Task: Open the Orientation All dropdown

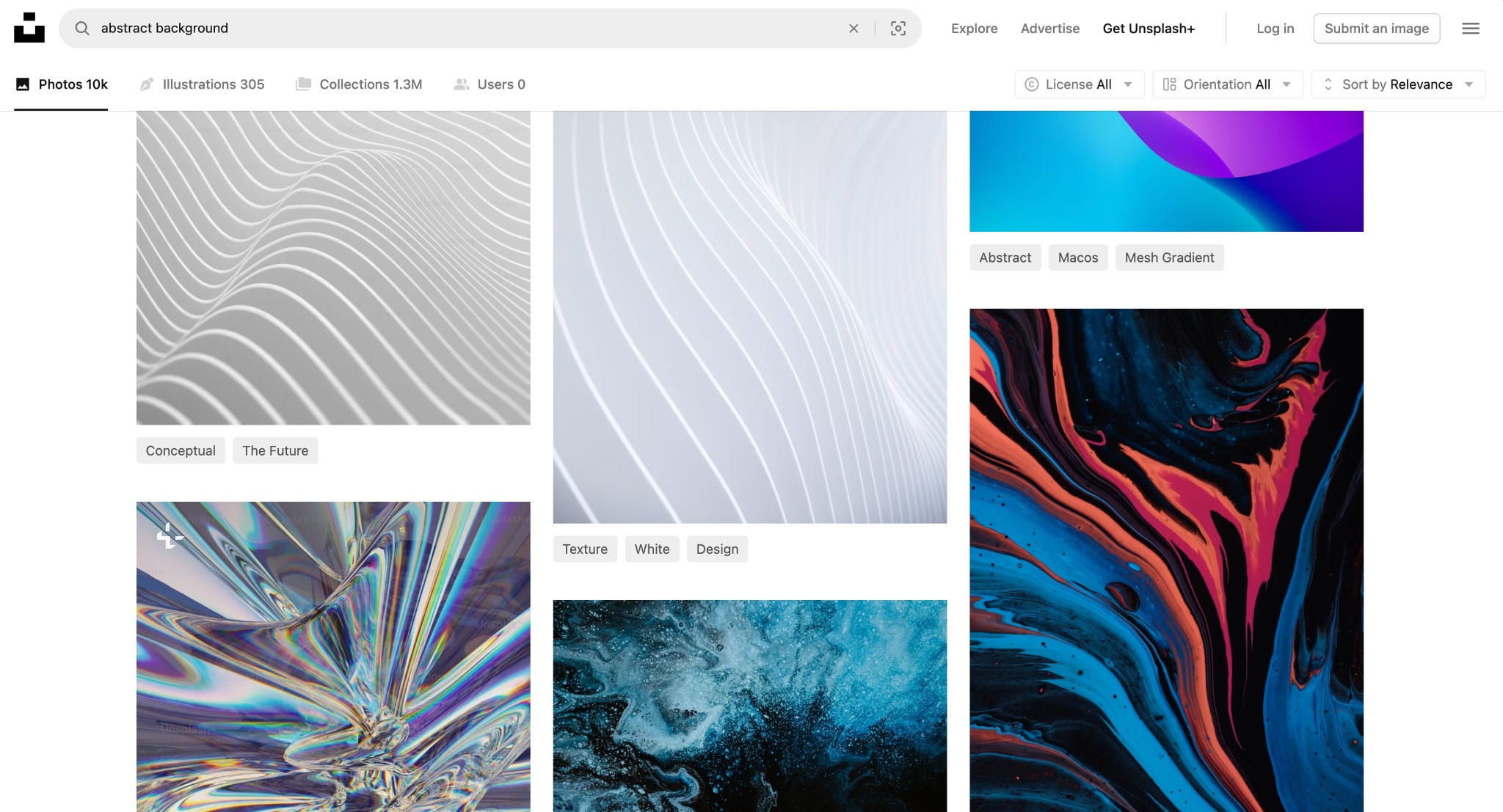Action: pos(1227,84)
